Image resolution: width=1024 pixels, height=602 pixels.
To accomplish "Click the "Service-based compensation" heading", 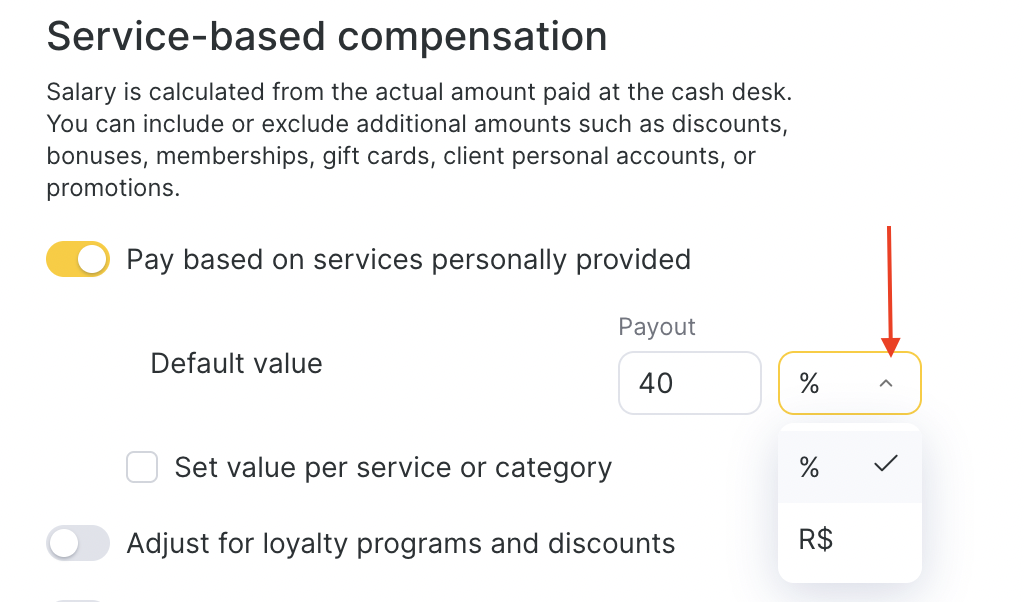I will pos(327,37).
